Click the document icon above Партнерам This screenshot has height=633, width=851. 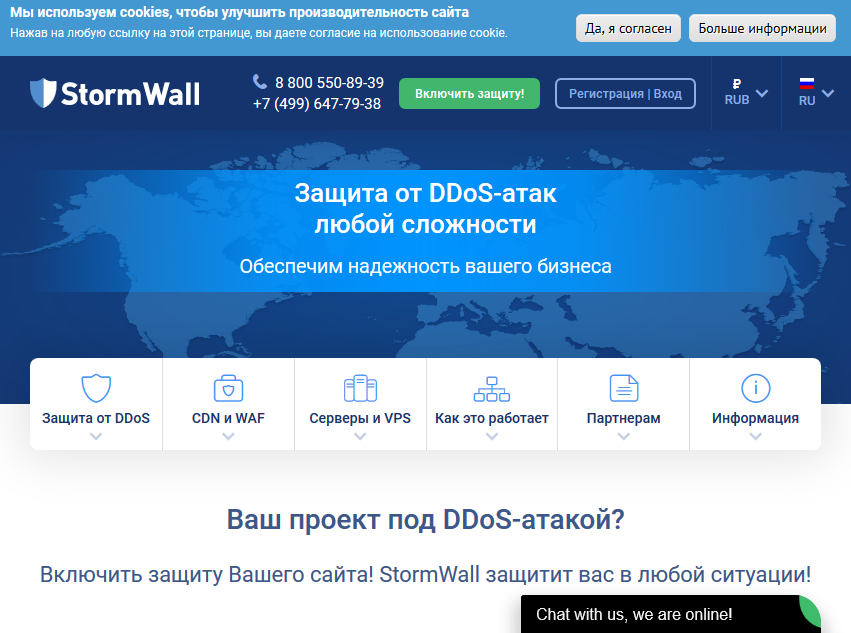624,388
